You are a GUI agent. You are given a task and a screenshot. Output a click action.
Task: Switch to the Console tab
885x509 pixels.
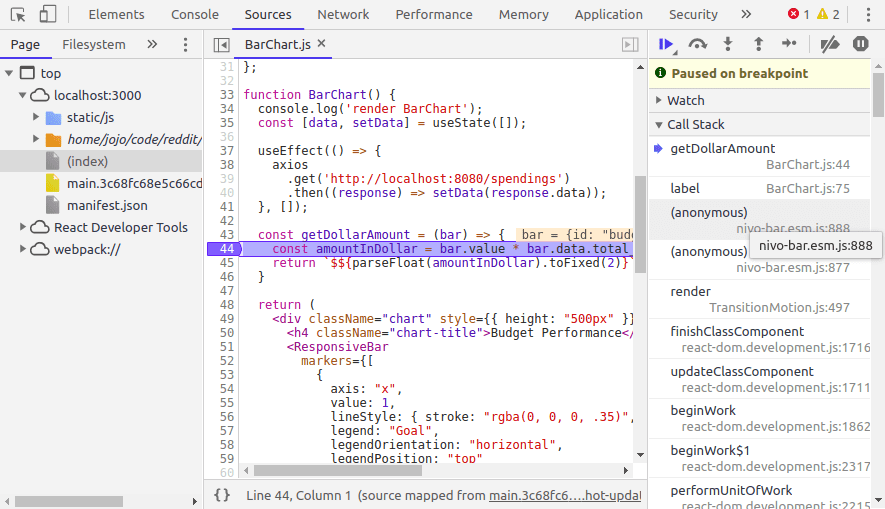tap(195, 15)
